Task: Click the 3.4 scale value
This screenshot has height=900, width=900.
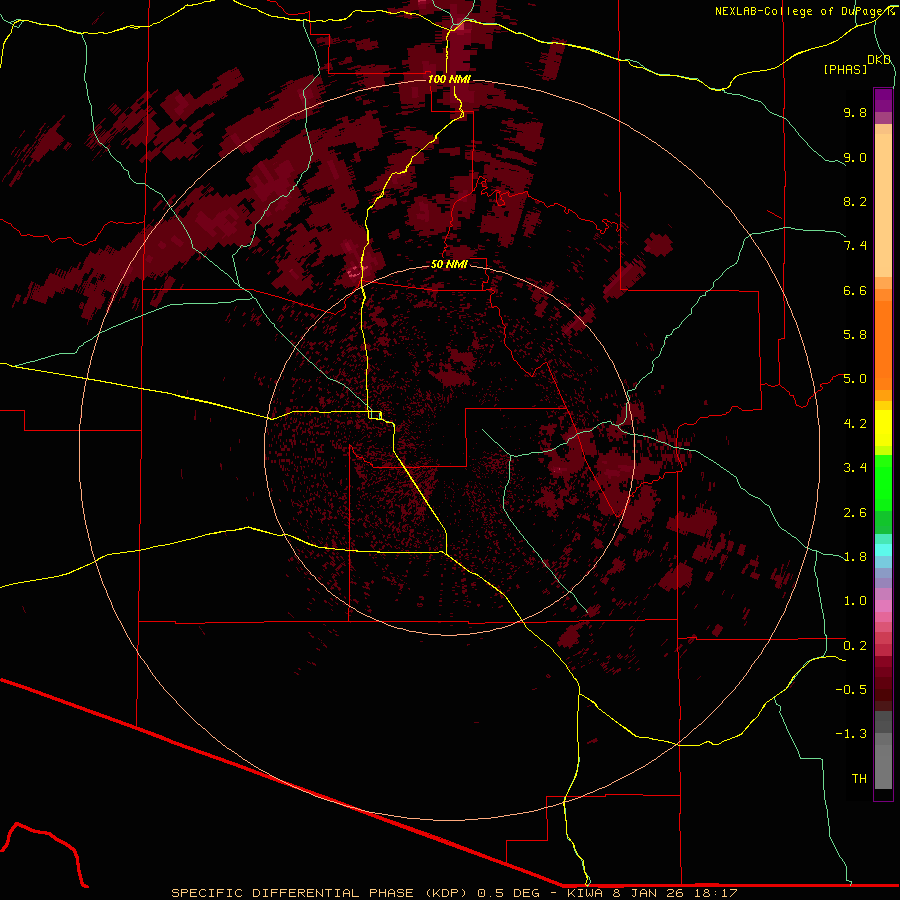Action: tap(855, 468)
